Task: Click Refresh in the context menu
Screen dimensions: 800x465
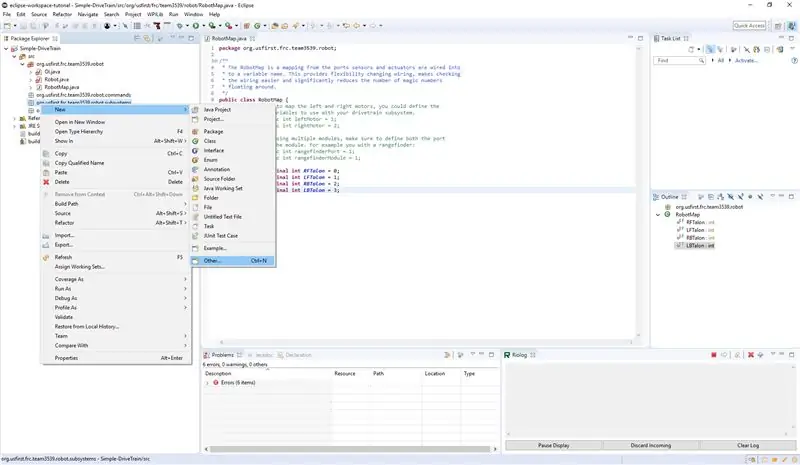Action: (116, 257)
